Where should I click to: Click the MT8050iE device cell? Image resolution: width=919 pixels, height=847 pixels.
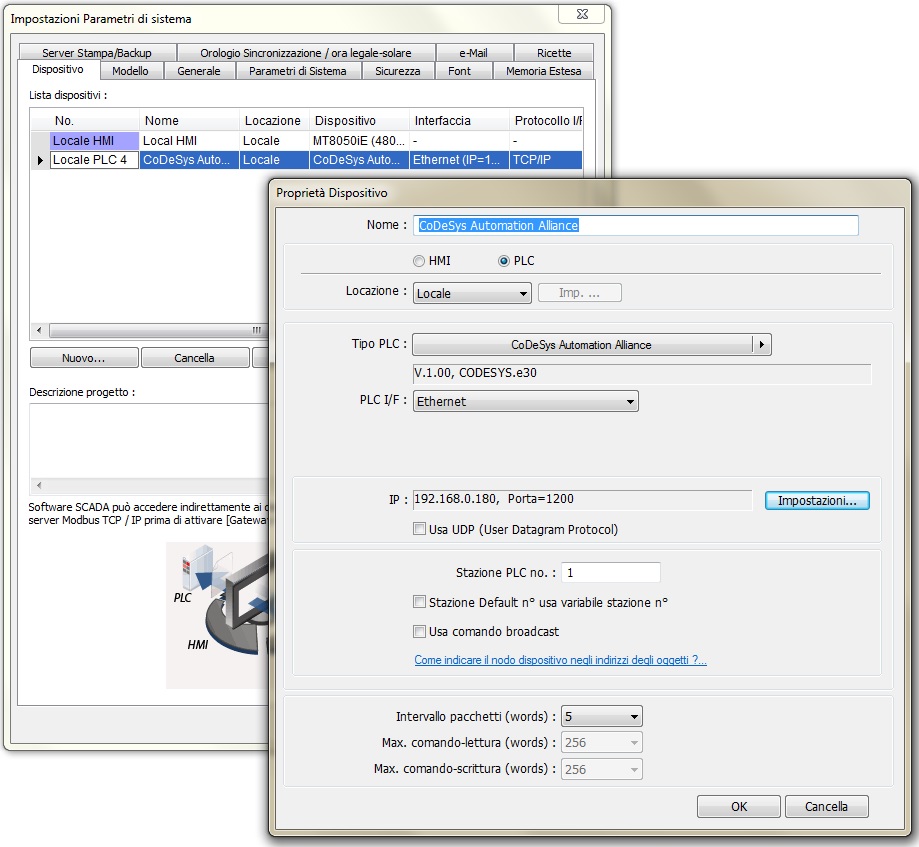tap(359, 141)
